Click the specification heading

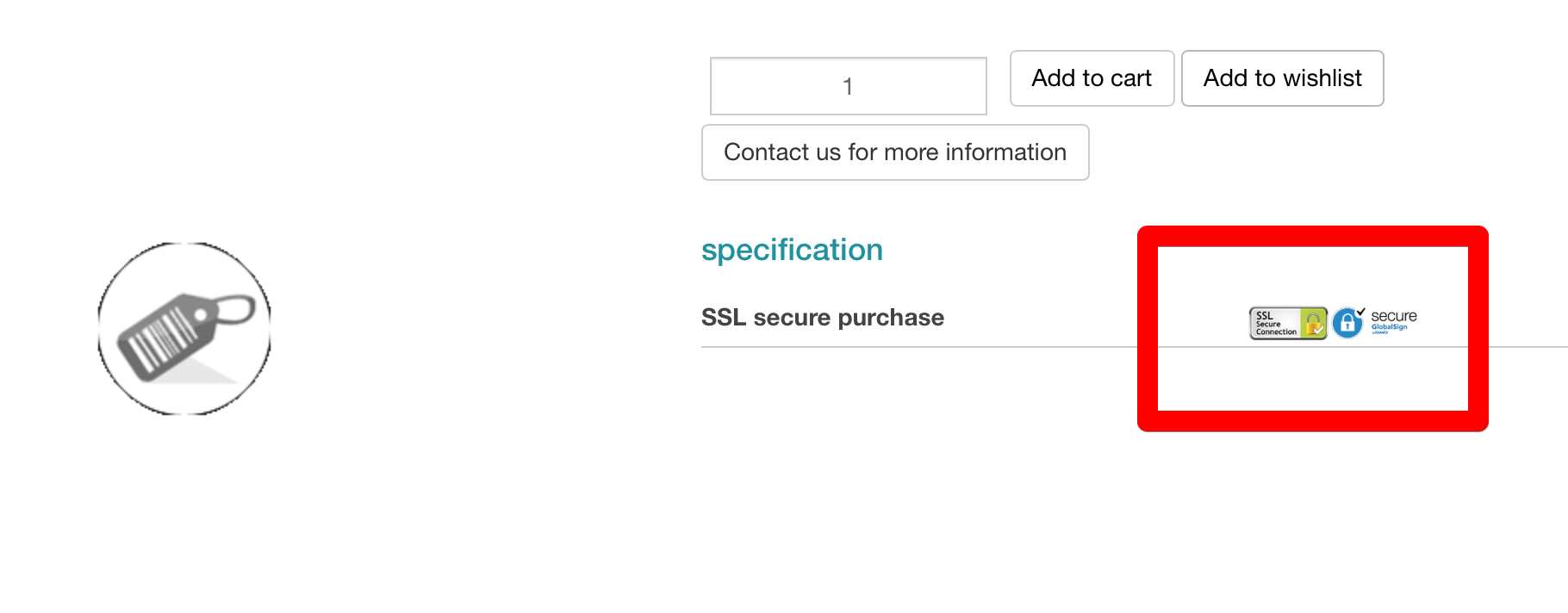(x=792, y=250)
